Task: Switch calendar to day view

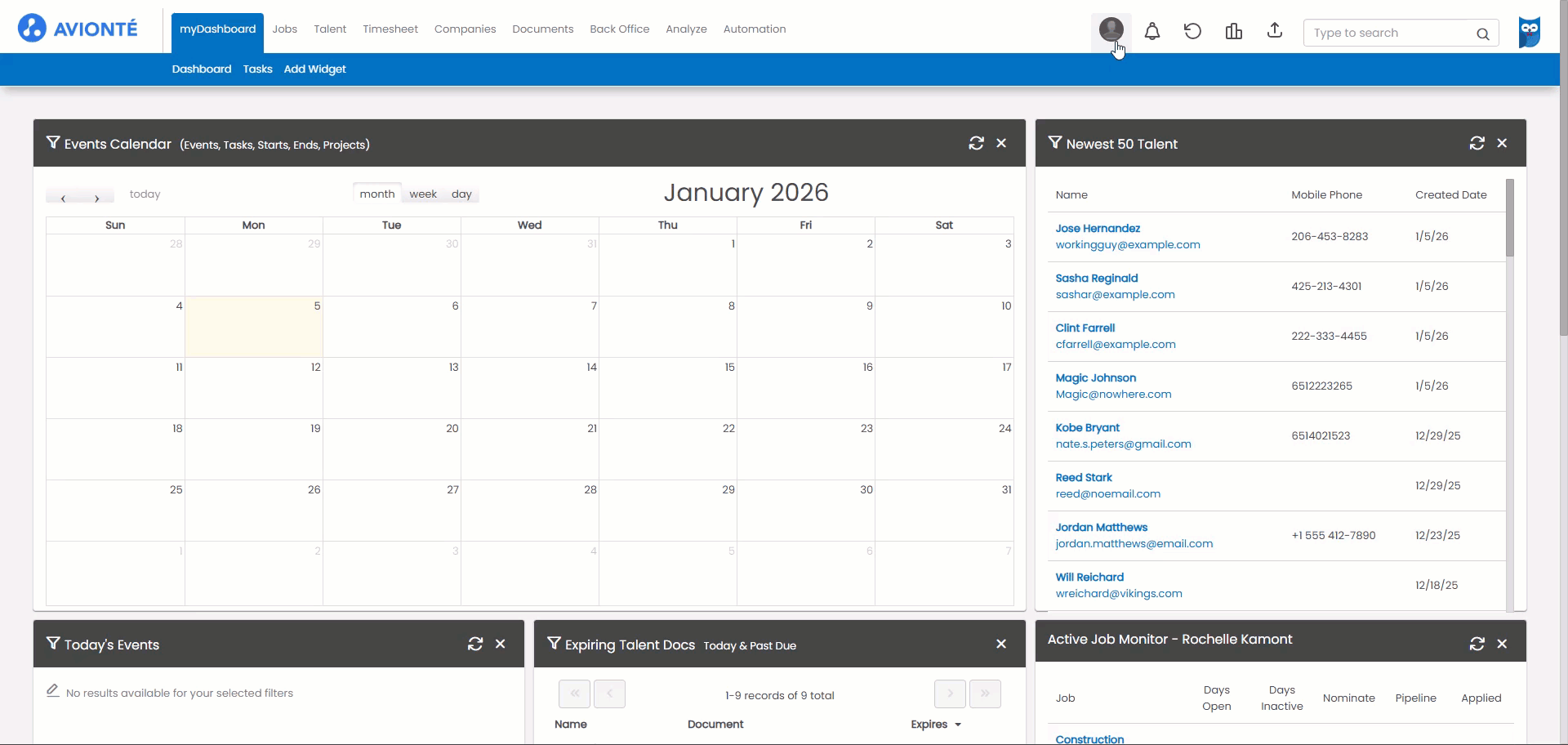Action: [461, 194]
